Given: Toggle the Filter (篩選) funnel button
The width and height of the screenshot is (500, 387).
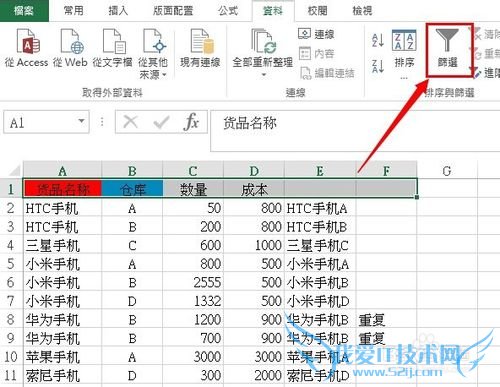Looking at the screenshot, I should (448, 49).
